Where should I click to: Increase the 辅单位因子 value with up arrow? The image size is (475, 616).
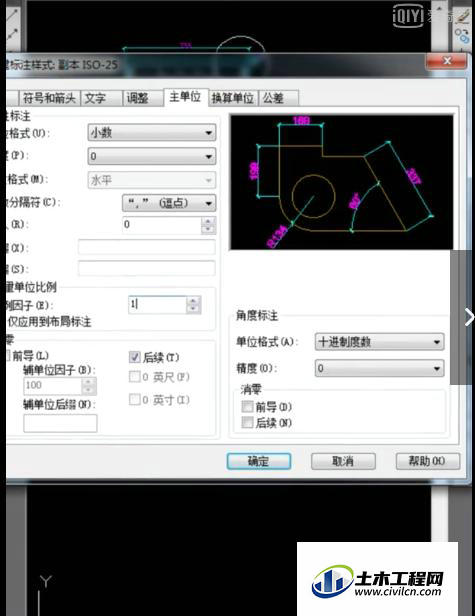point(89,382)
